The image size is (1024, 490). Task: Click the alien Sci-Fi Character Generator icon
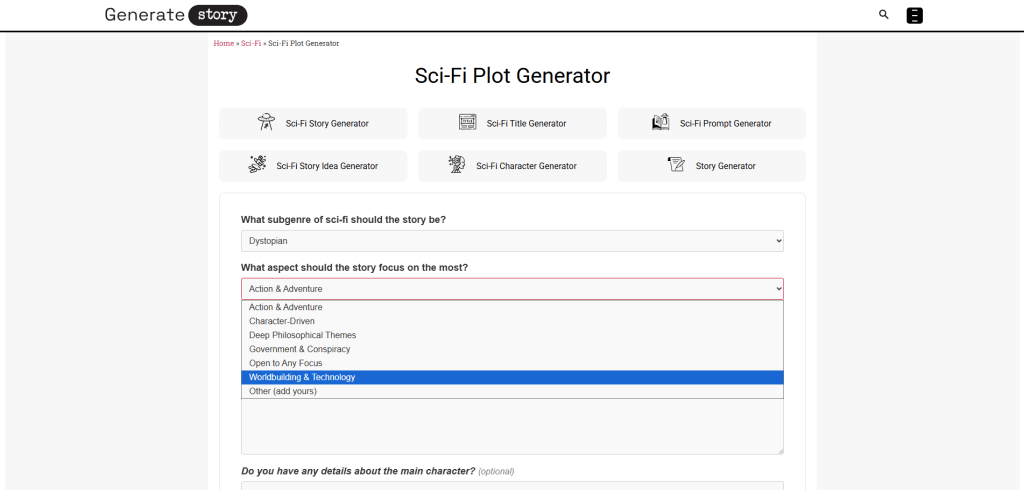[457, 165]
